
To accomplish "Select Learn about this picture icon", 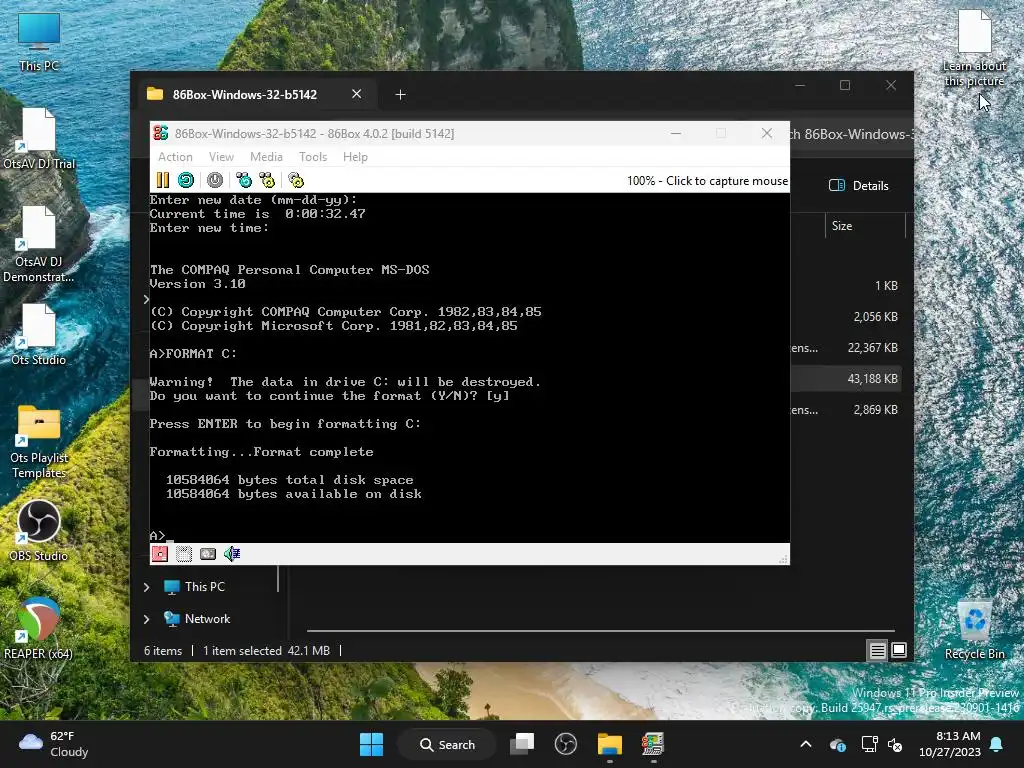I will 974,48.
